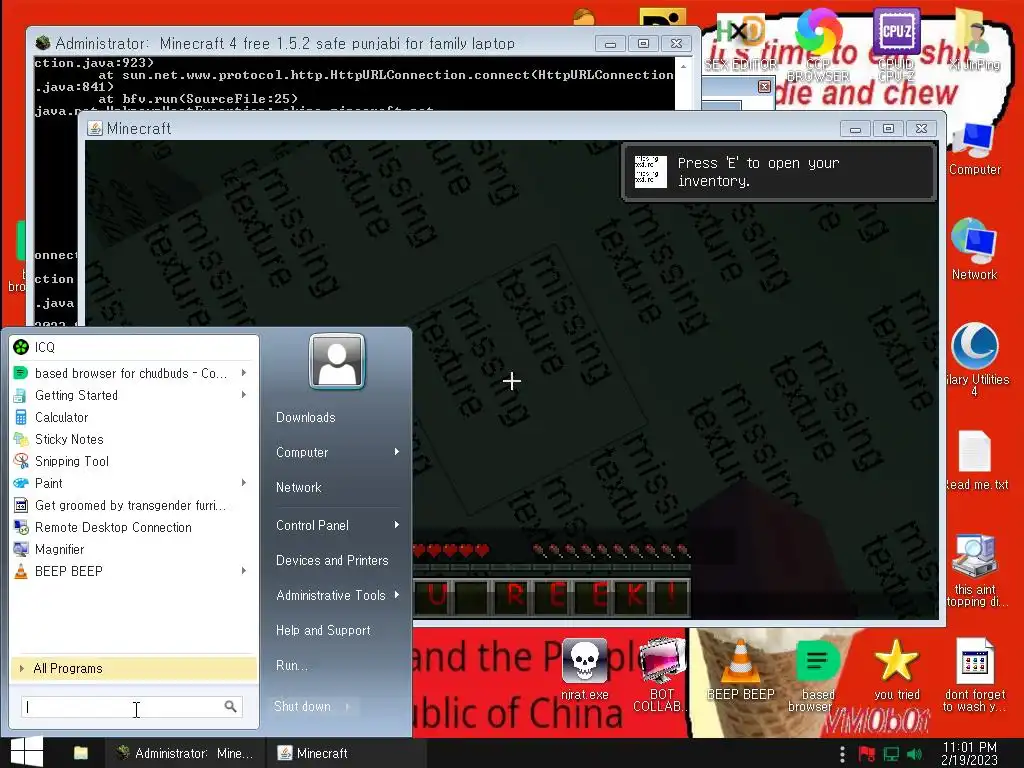Expand based browser for chudbuds submenu arrow

pos(244,373)
